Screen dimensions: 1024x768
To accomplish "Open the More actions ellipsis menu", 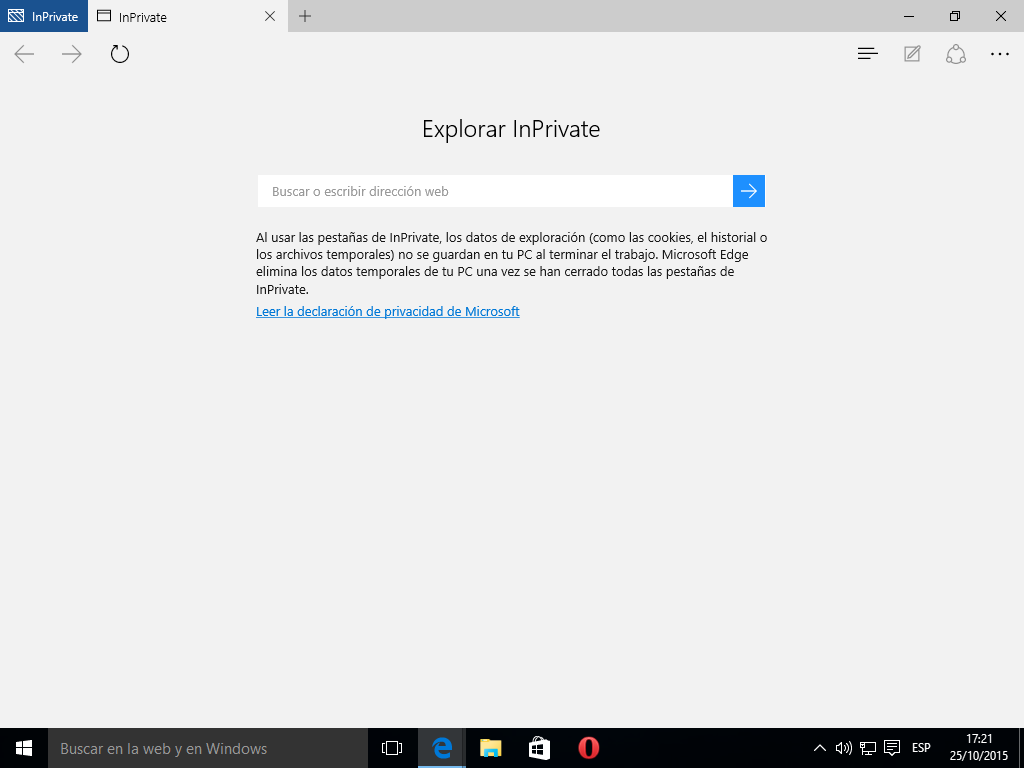I will [1000, 54].
